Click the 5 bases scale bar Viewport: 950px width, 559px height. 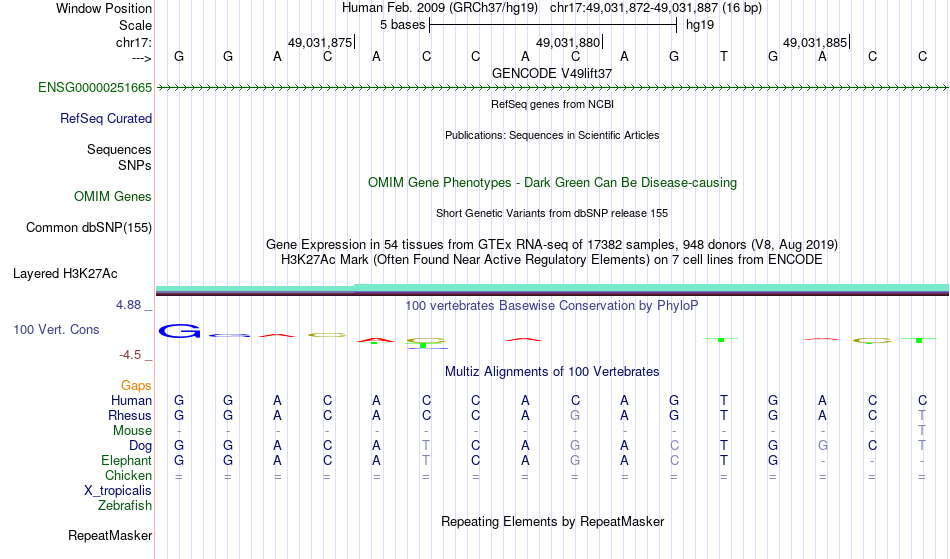click(553, 25)
